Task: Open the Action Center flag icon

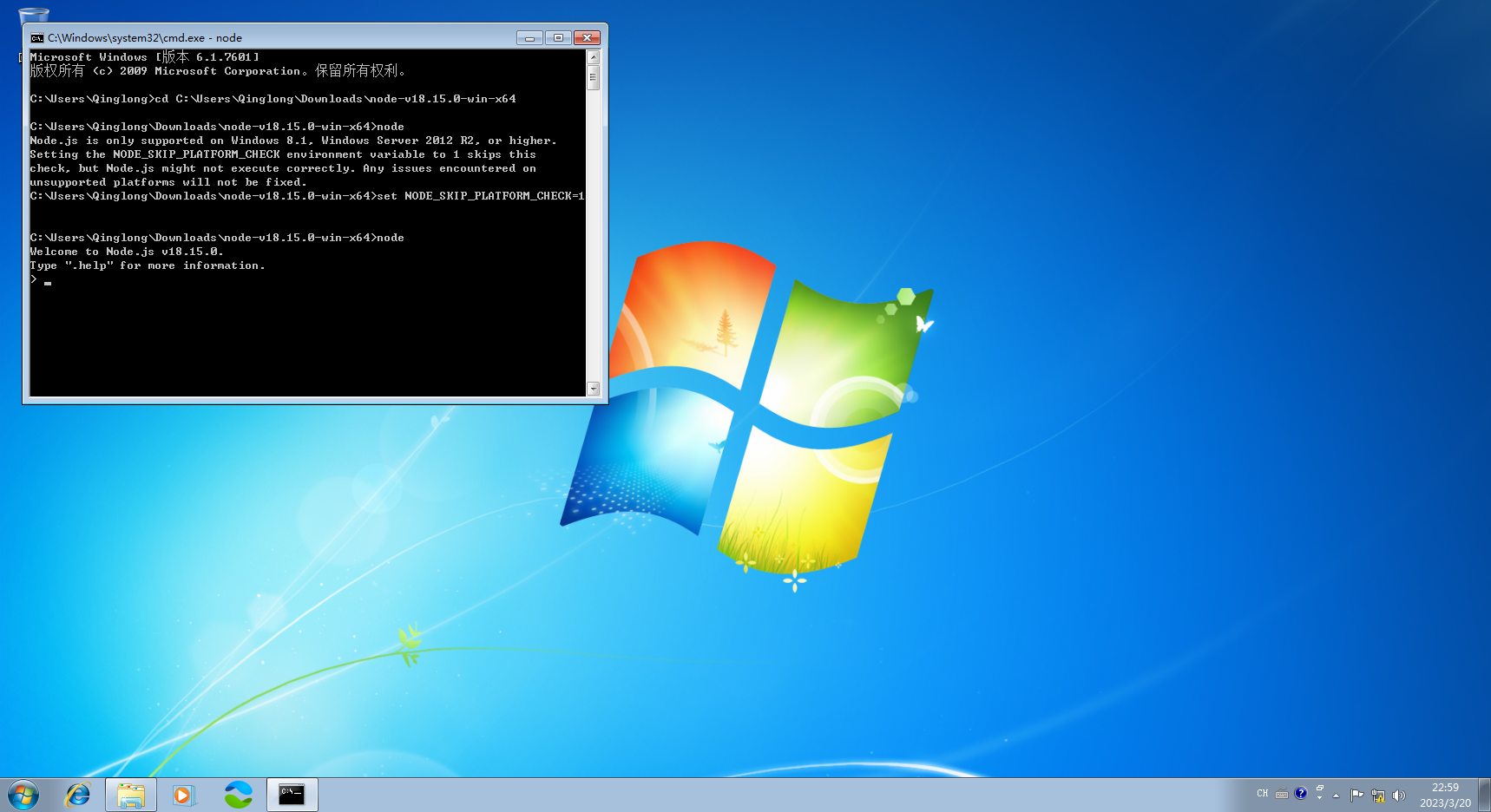Action: (1357, 794)
